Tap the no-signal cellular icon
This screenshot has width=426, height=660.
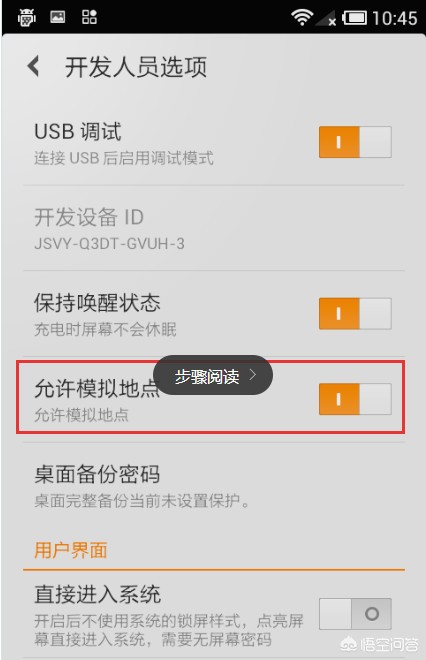[x=327, y=18]
